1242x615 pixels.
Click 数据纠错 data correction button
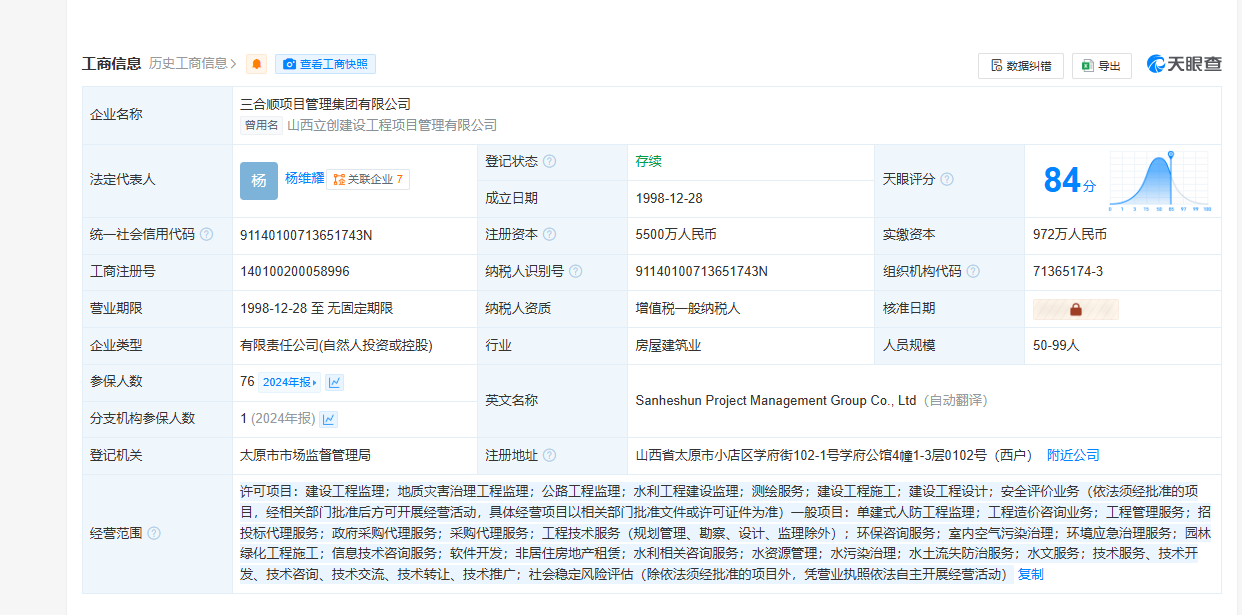coord(1020,66)
